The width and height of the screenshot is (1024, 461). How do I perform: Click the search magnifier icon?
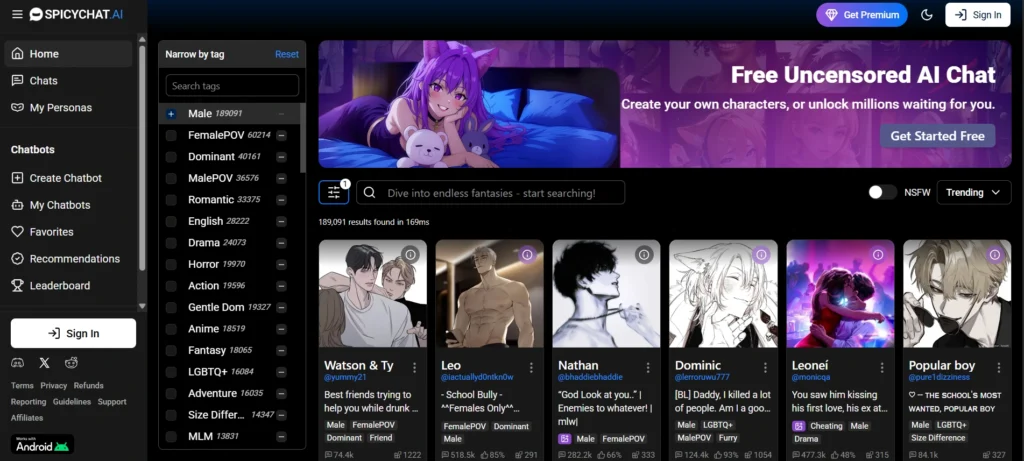[x=370, y=193]
